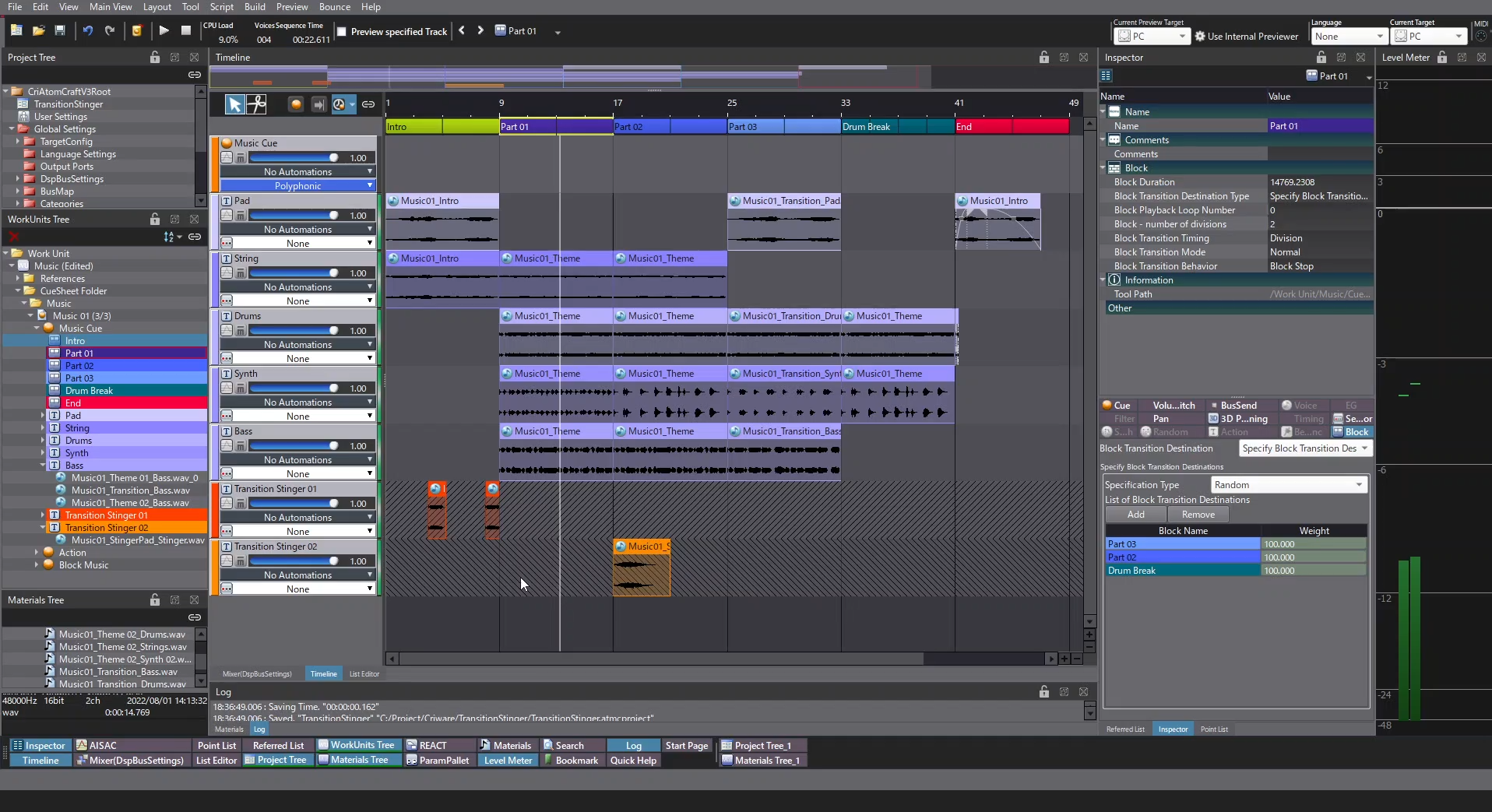Viewport: 1492px width, 812px height.
Task: Click the orange cue ball icon in Timeline toolbar
Action: tap(295, 104)
